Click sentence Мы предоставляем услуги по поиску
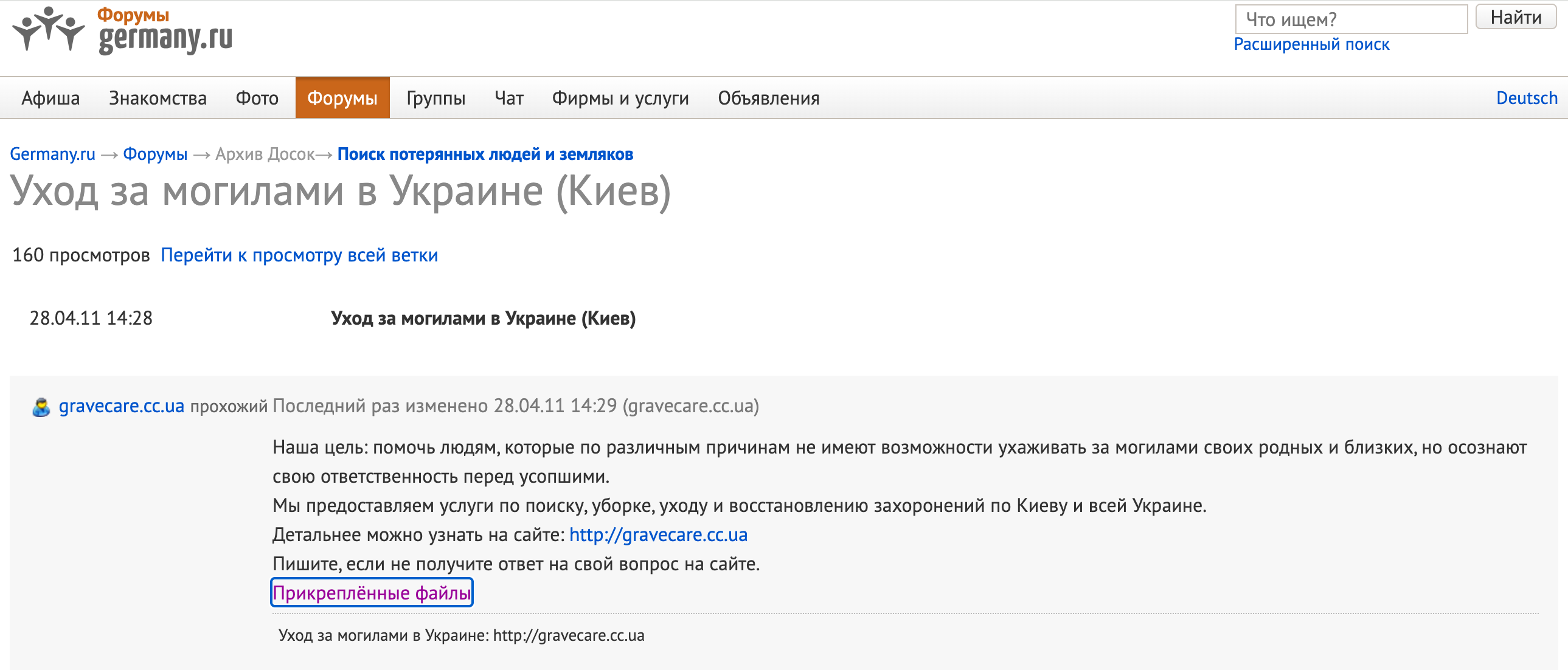 (740, 506)
